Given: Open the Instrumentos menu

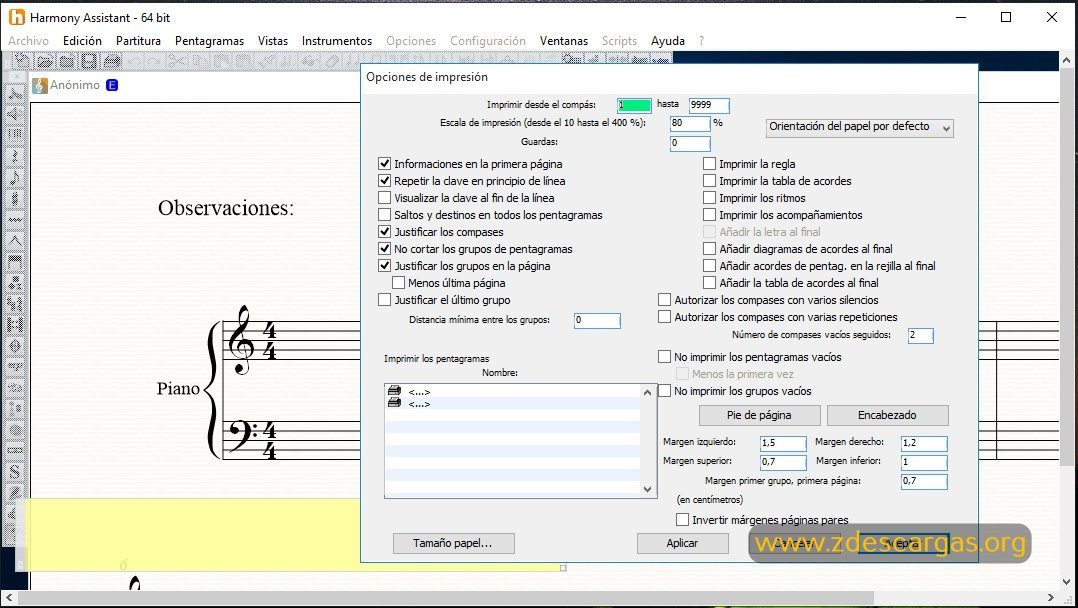Looking at the screenshot, I should point(337,41).
